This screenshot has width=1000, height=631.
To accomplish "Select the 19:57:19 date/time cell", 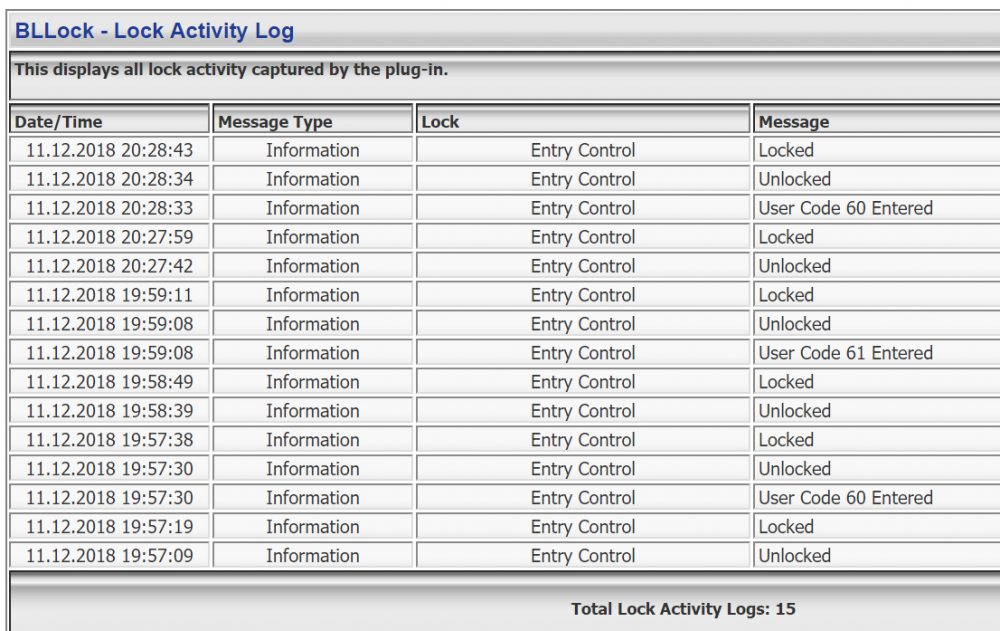I will tap(110, 528).
